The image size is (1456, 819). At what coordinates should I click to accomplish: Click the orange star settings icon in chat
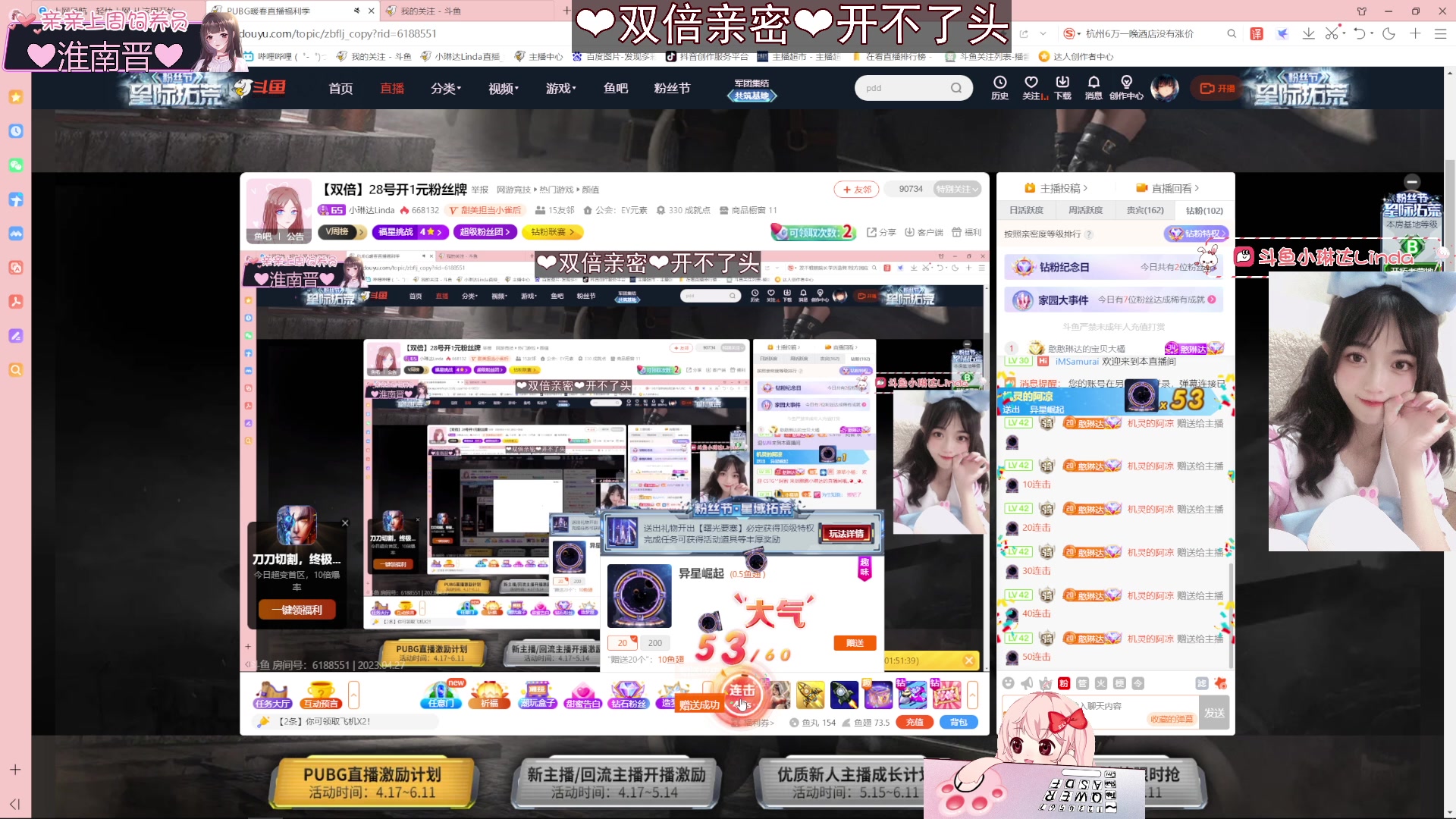point(1220,683)
